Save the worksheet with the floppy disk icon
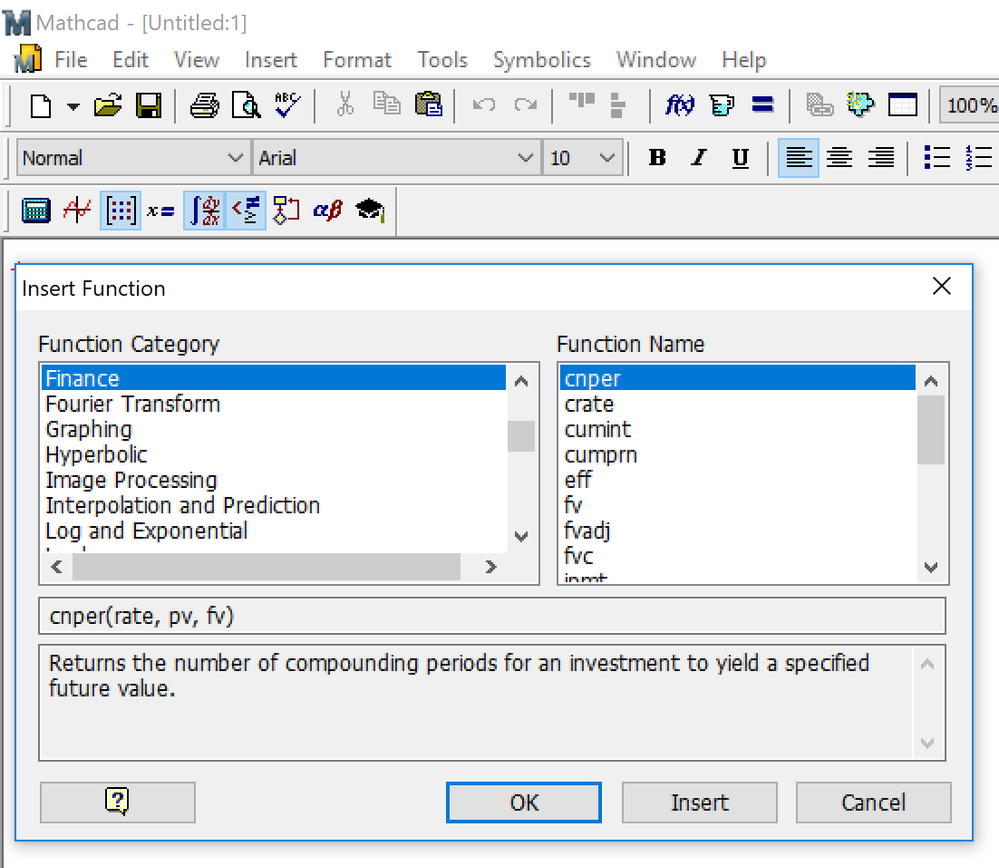Image resolution: width=999 pixels, height=868 pixels. [148, 105]
